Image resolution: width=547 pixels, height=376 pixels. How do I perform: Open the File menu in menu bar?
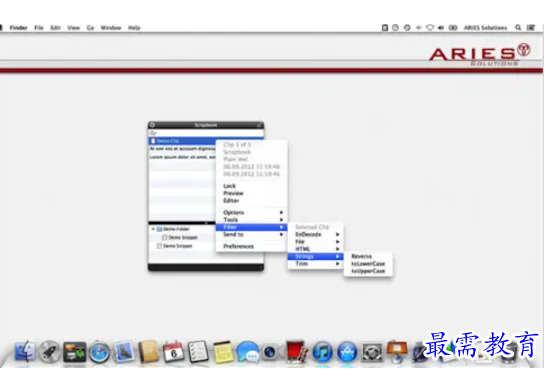pos(39,28)
